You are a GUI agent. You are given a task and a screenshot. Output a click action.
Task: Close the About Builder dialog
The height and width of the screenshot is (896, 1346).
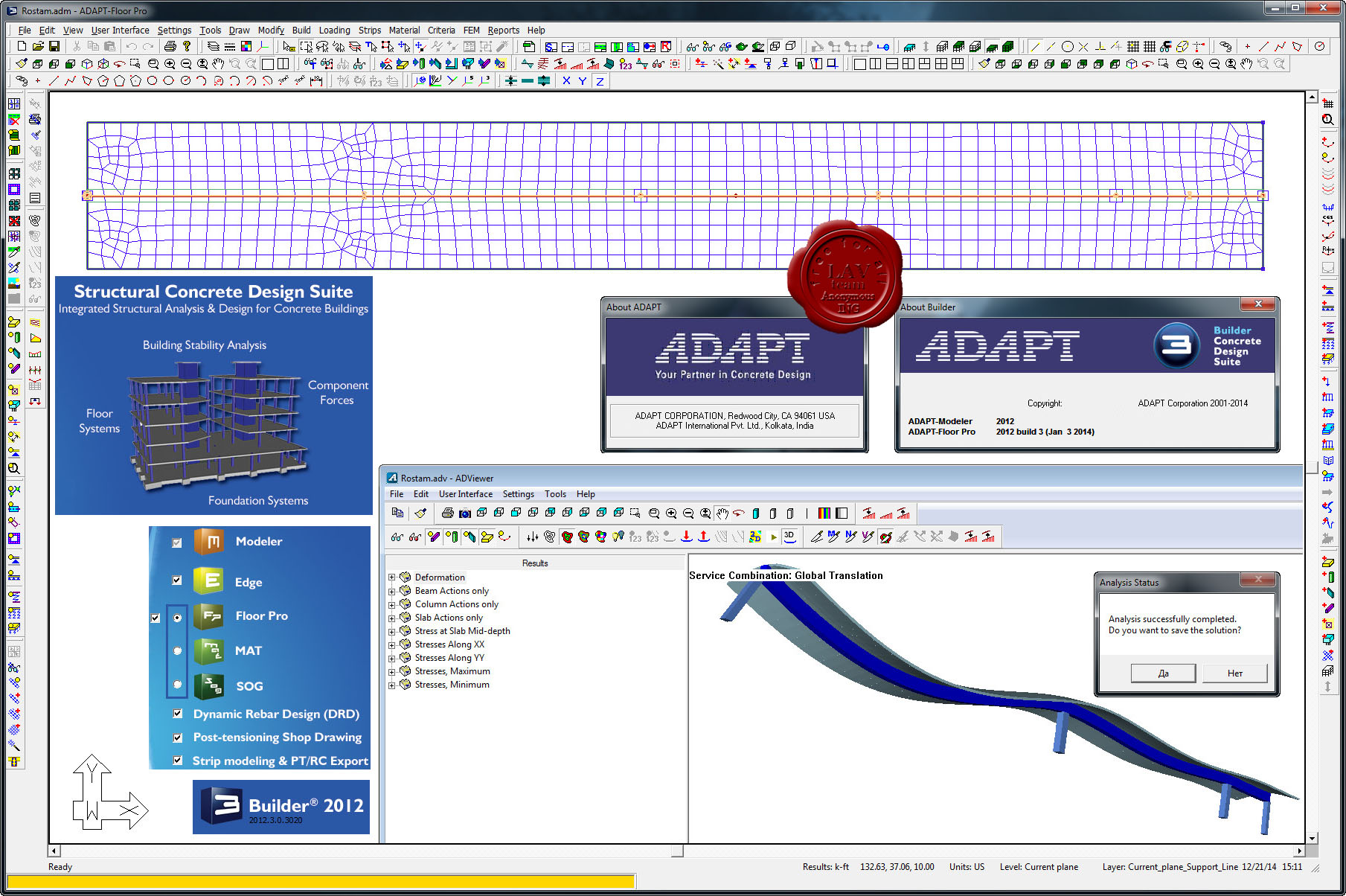point(1258,304)
